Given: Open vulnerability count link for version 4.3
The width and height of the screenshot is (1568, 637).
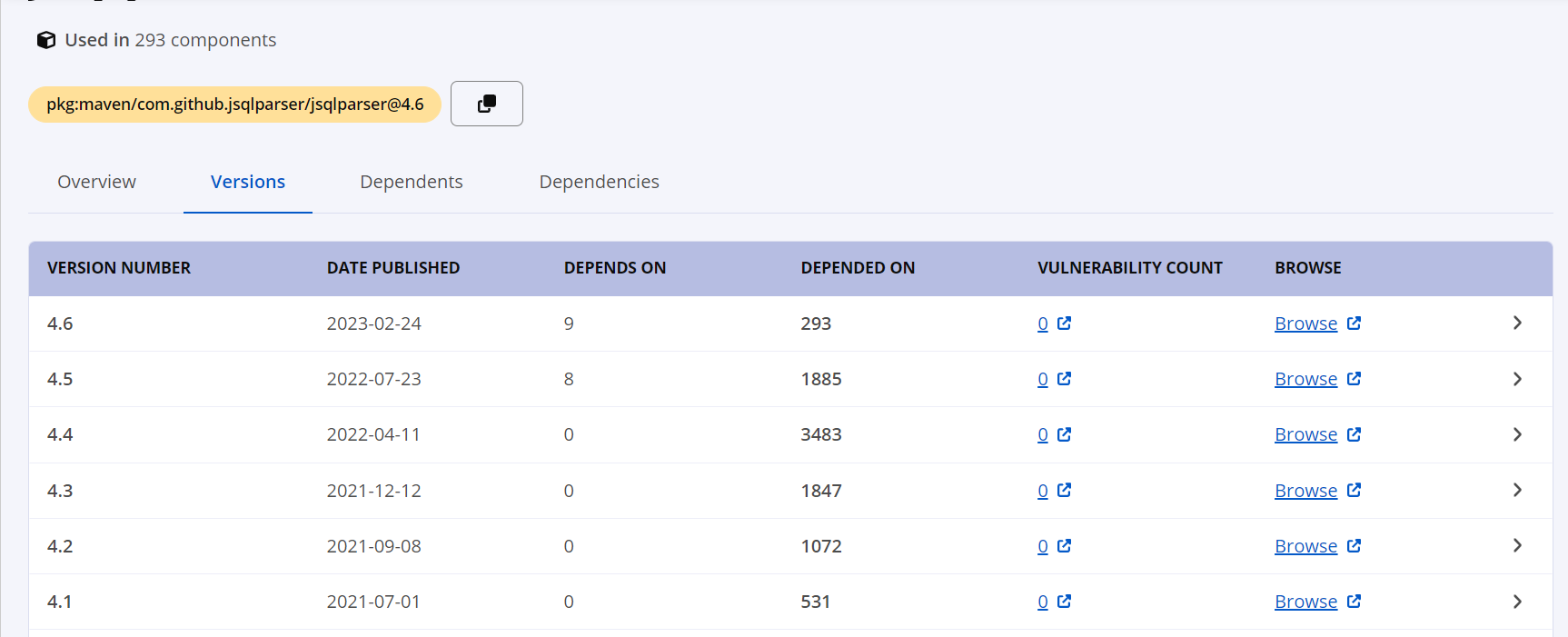Looking at the screenshot, I should pyautogui.click(x=1043, y=491).
